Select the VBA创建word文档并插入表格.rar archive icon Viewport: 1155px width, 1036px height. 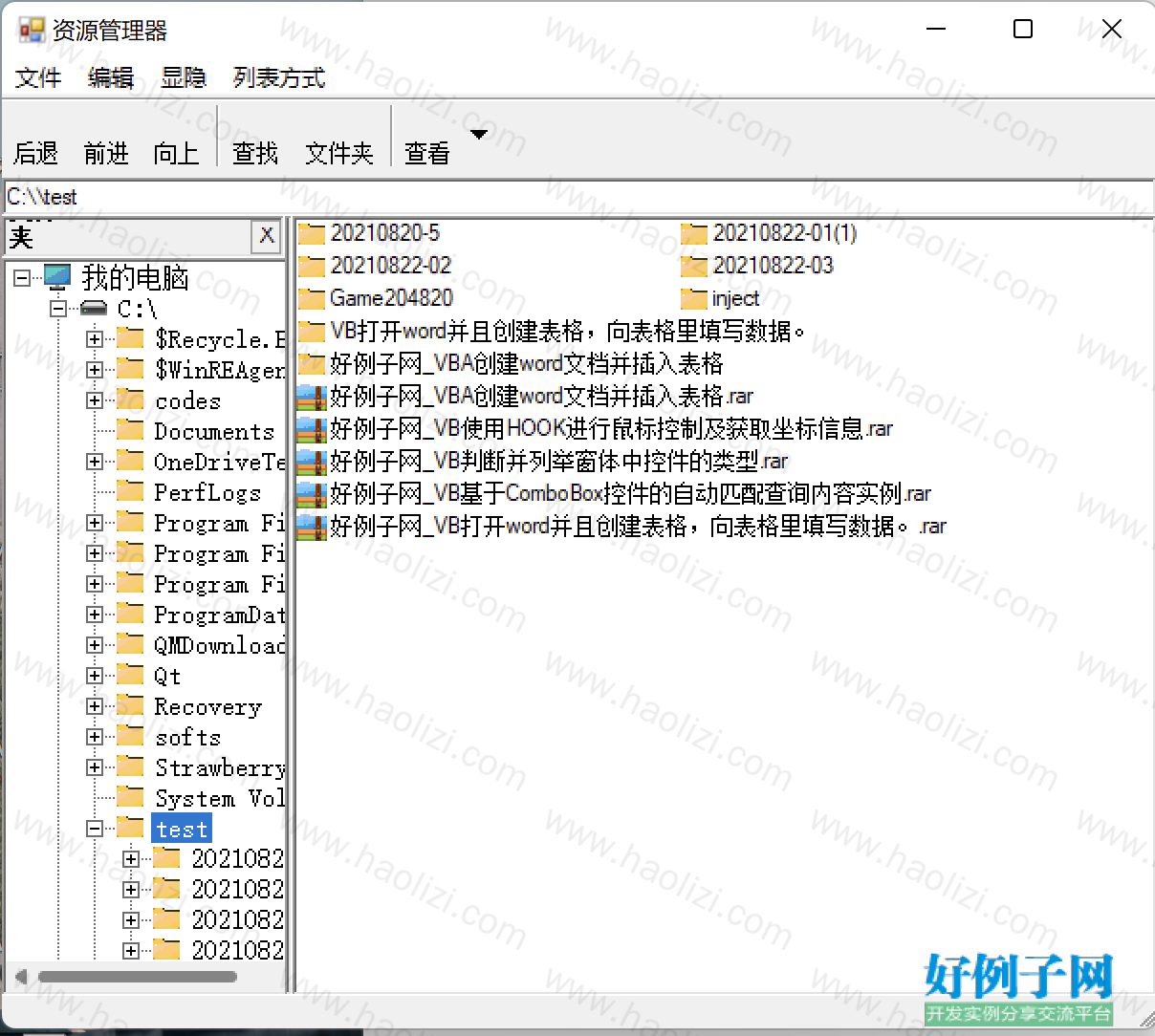(x=312, y=396)
